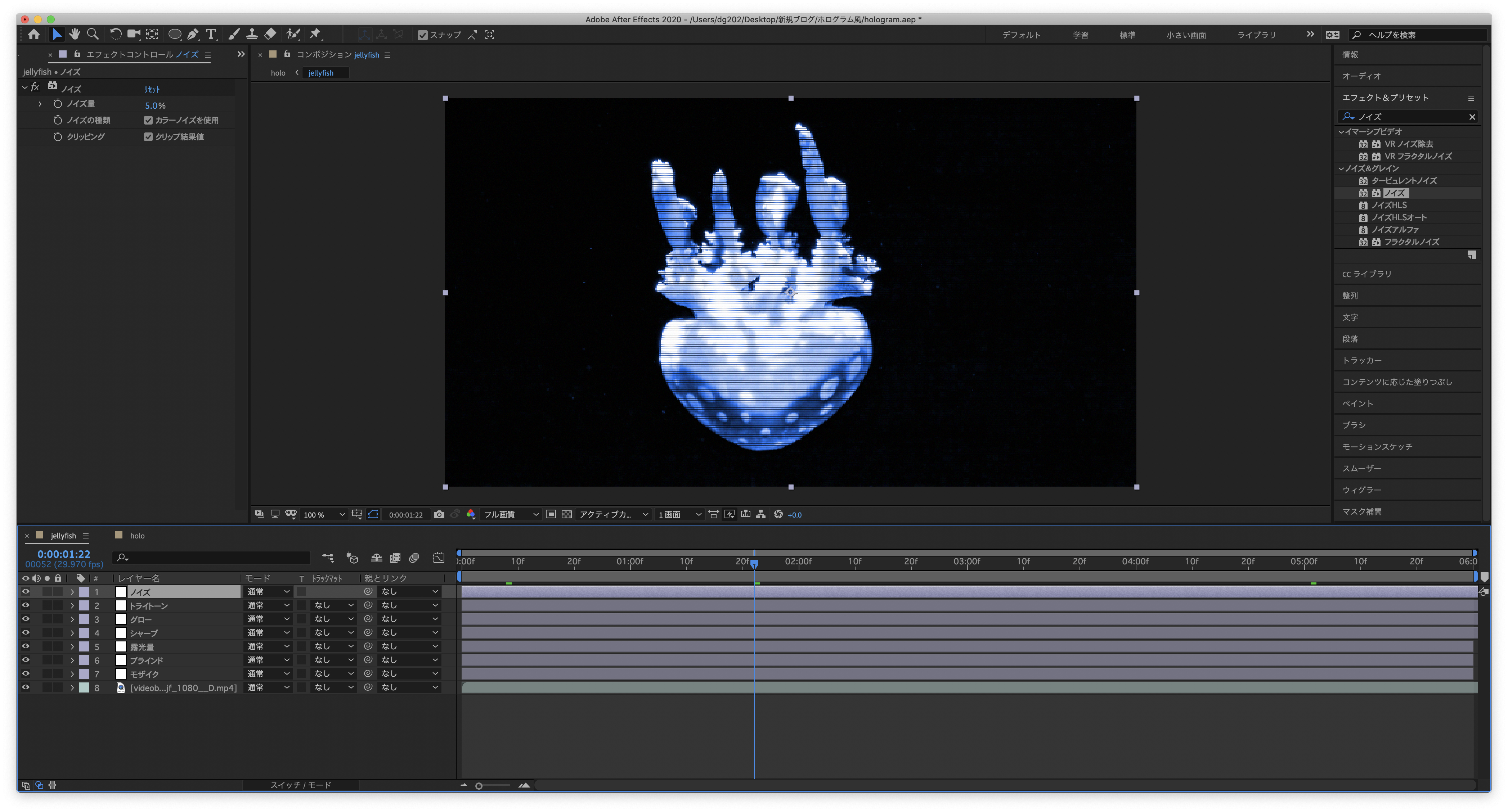The image size is (1508, 812).
Task: Hide the トライトーン layer eye icon
Action: [26, 605]
